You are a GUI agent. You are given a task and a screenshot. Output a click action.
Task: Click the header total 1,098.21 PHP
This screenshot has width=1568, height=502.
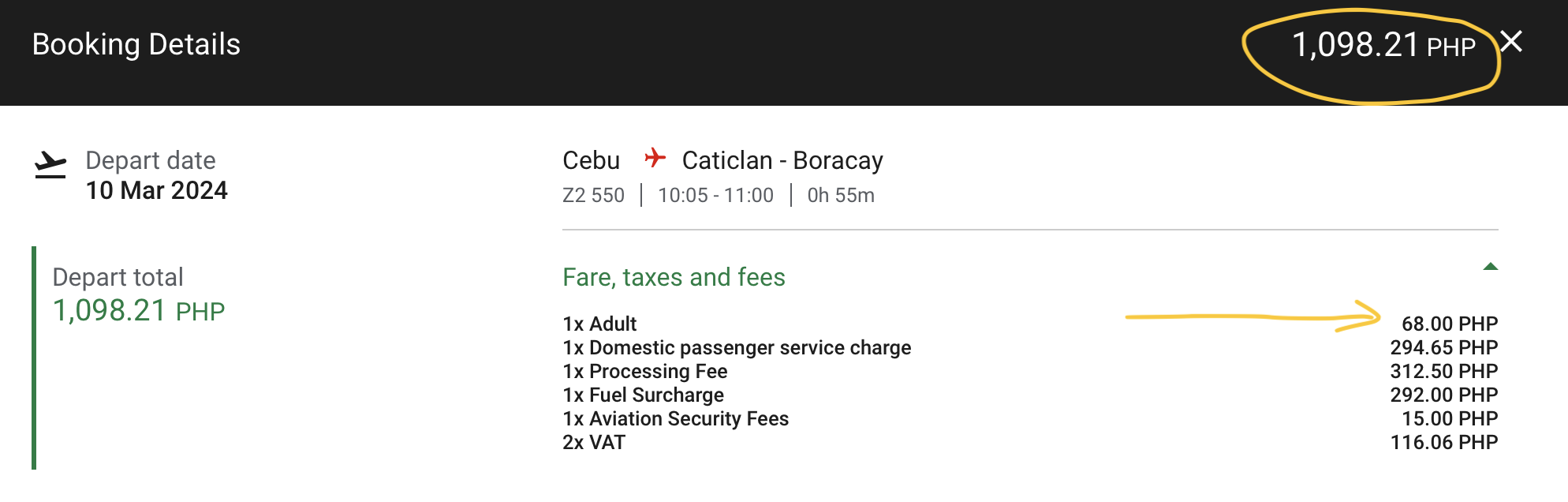[1383, 45]
